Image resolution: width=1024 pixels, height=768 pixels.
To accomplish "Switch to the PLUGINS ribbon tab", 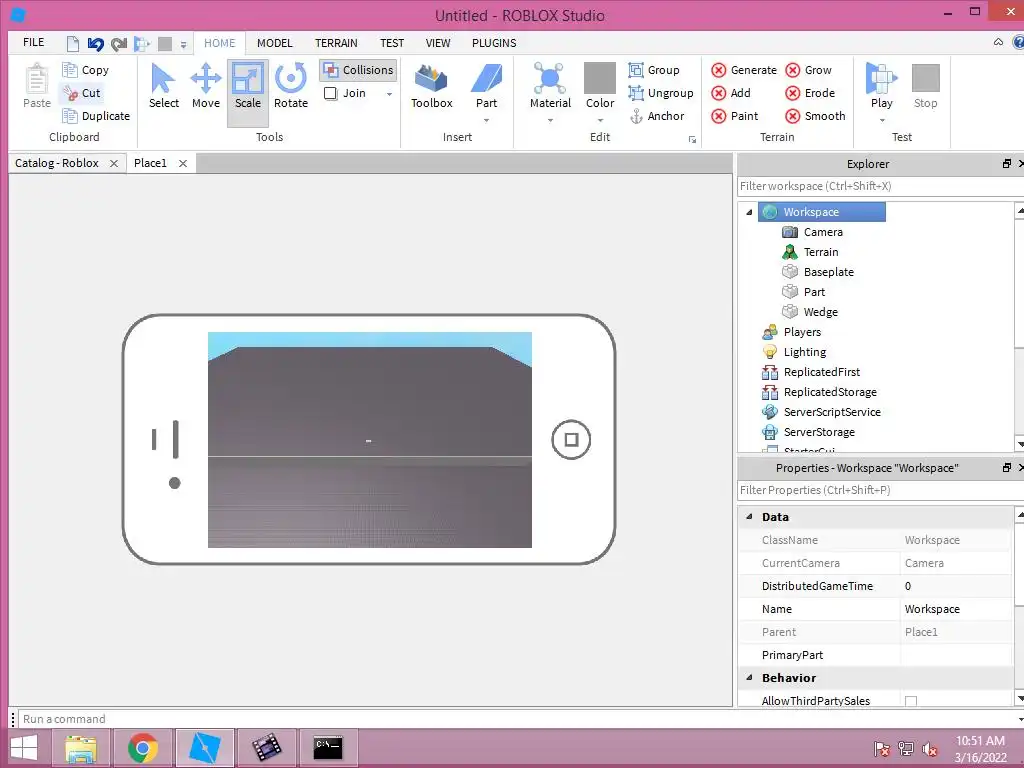I will 494,43.
